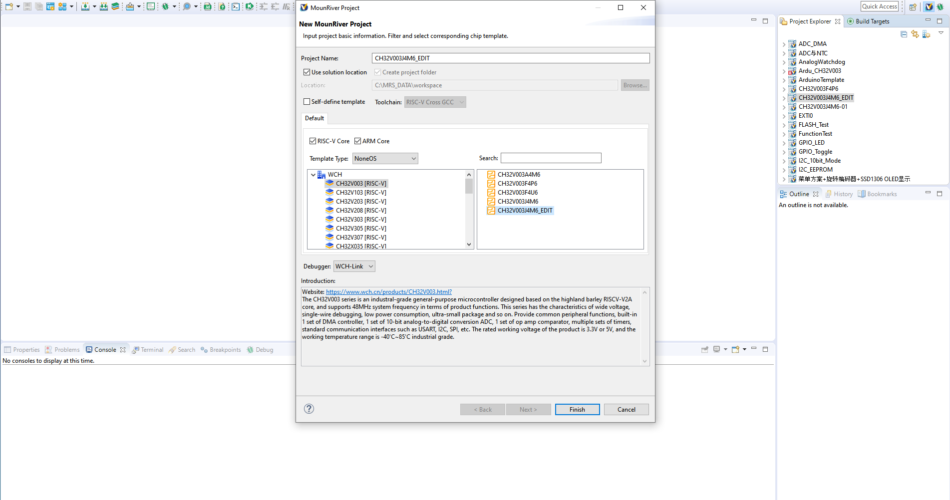
Task: Click the template Search input field
Action: (551, 158)
